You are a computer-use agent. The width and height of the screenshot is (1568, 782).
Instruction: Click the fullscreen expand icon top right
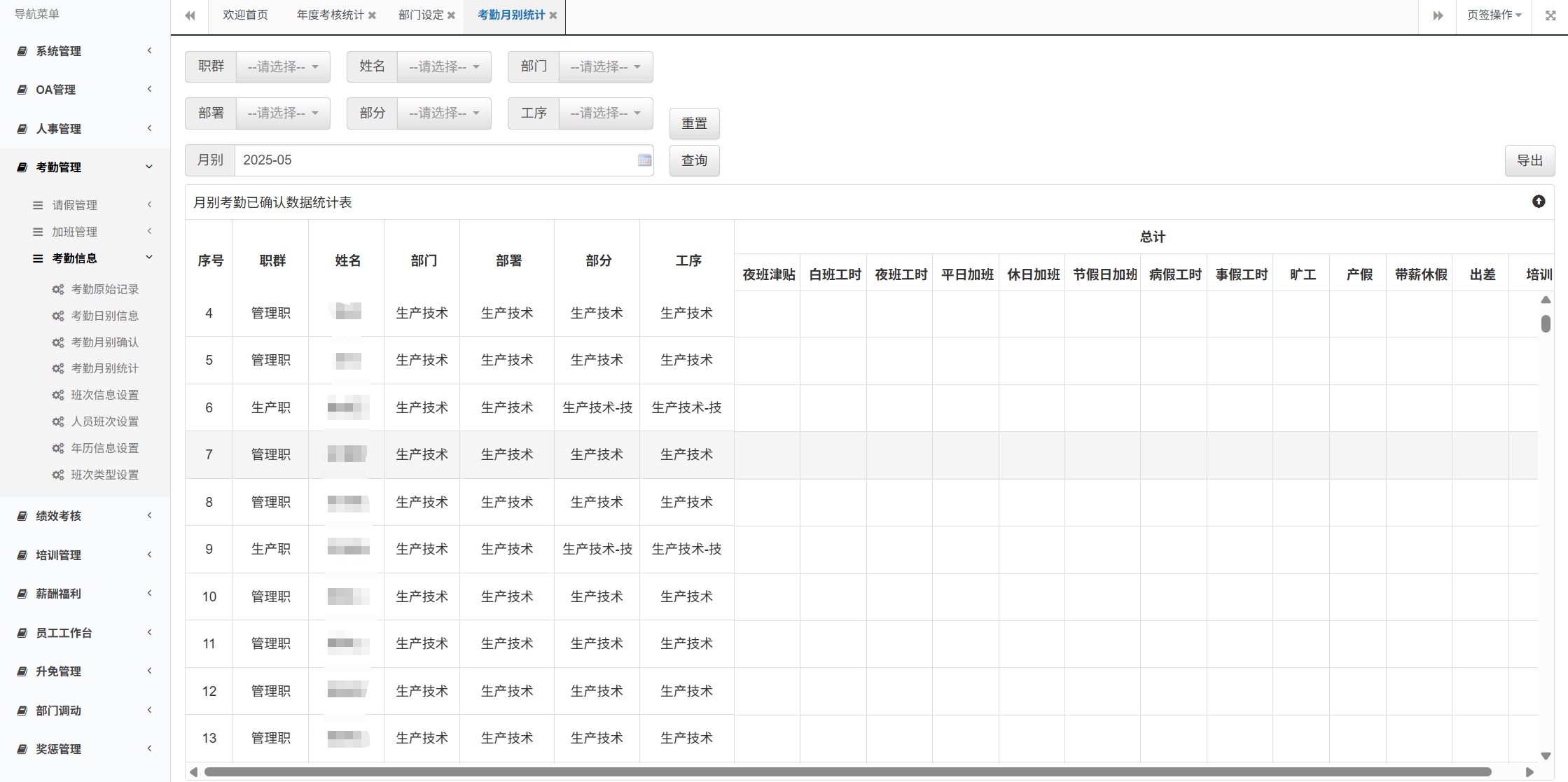[1550, 15]
